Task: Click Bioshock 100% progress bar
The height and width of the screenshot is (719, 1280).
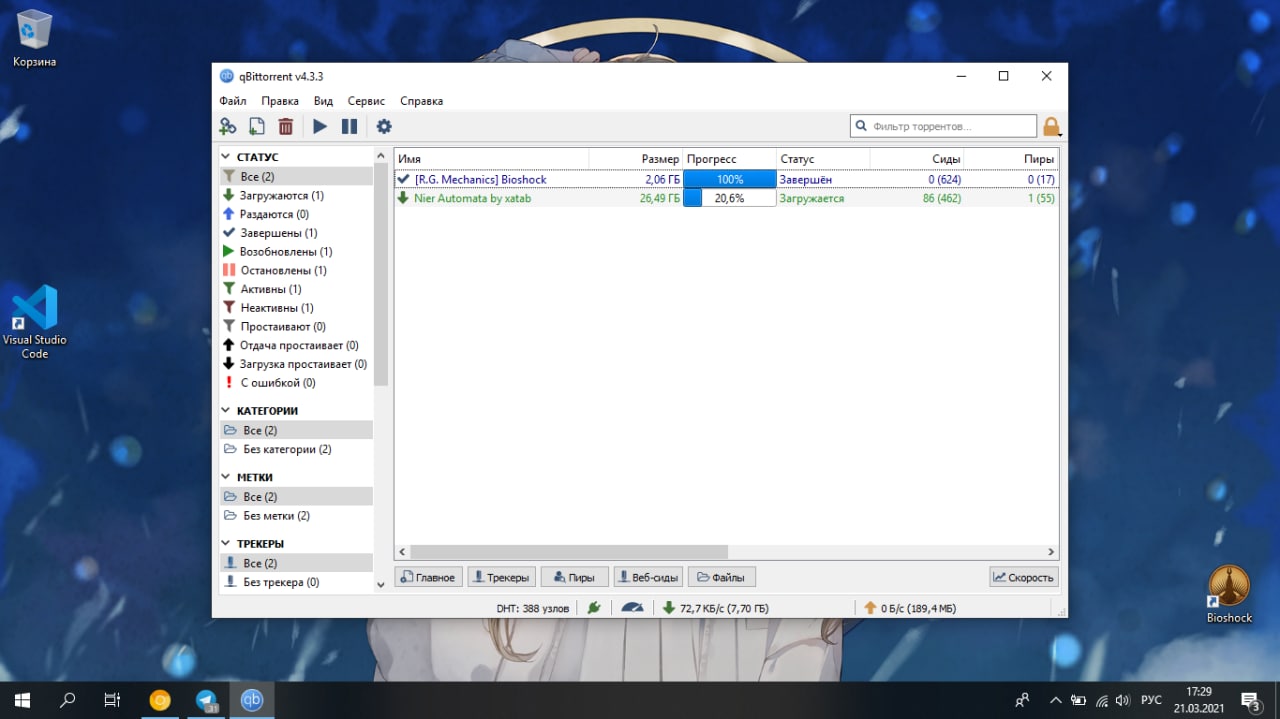Action: coord(729,180)
